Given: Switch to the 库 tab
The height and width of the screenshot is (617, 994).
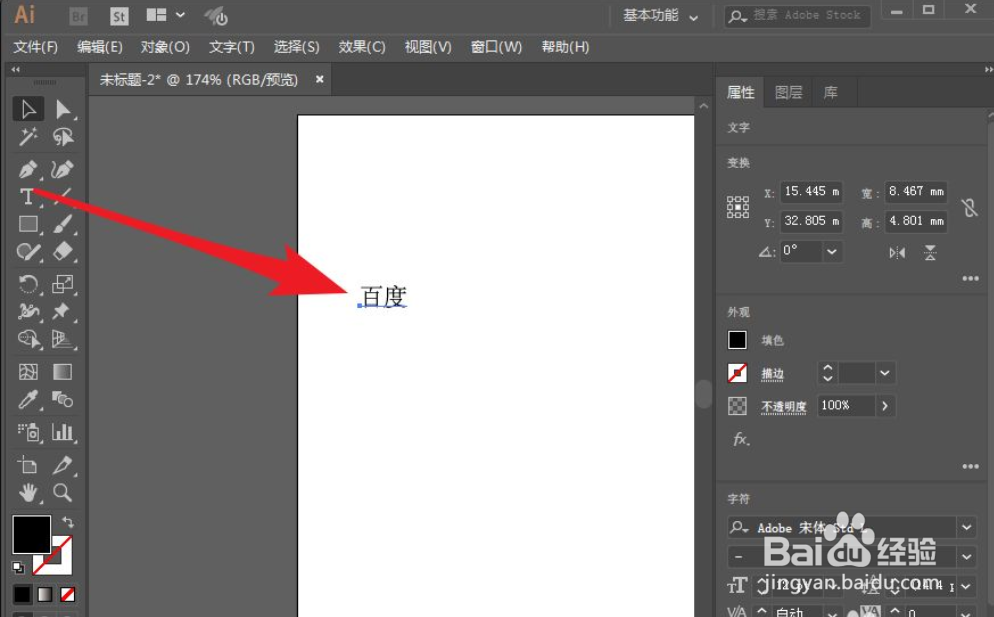Looking at the screenshot, I should 830,93.
